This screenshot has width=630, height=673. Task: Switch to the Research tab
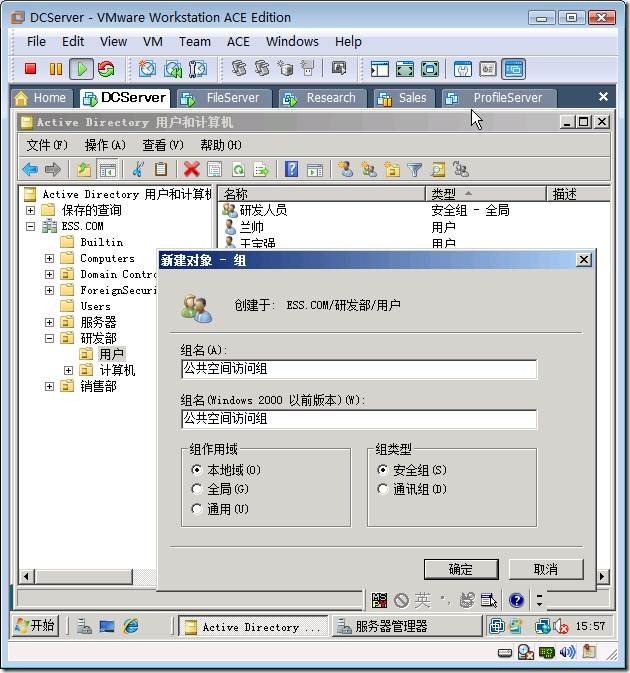(x=323, y=98)
